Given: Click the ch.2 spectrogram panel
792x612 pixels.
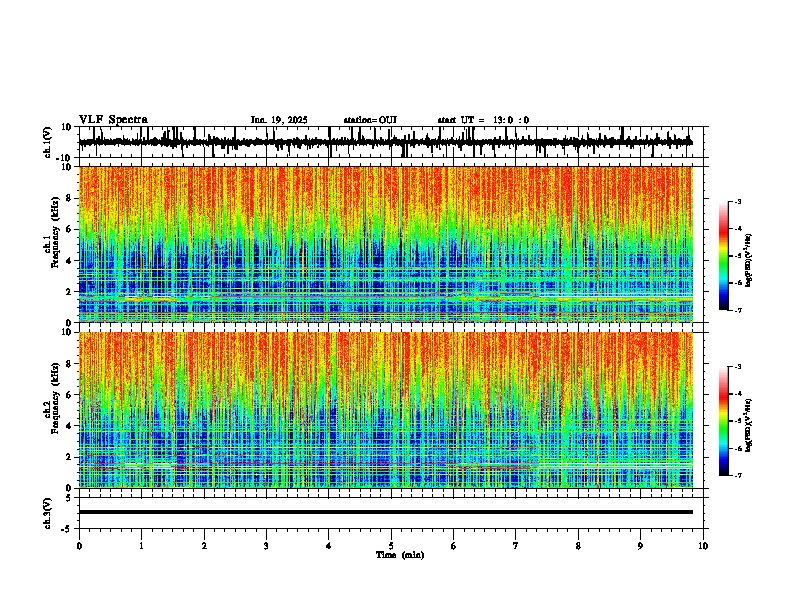Looking at the screenshot, I should click(385, 410).
